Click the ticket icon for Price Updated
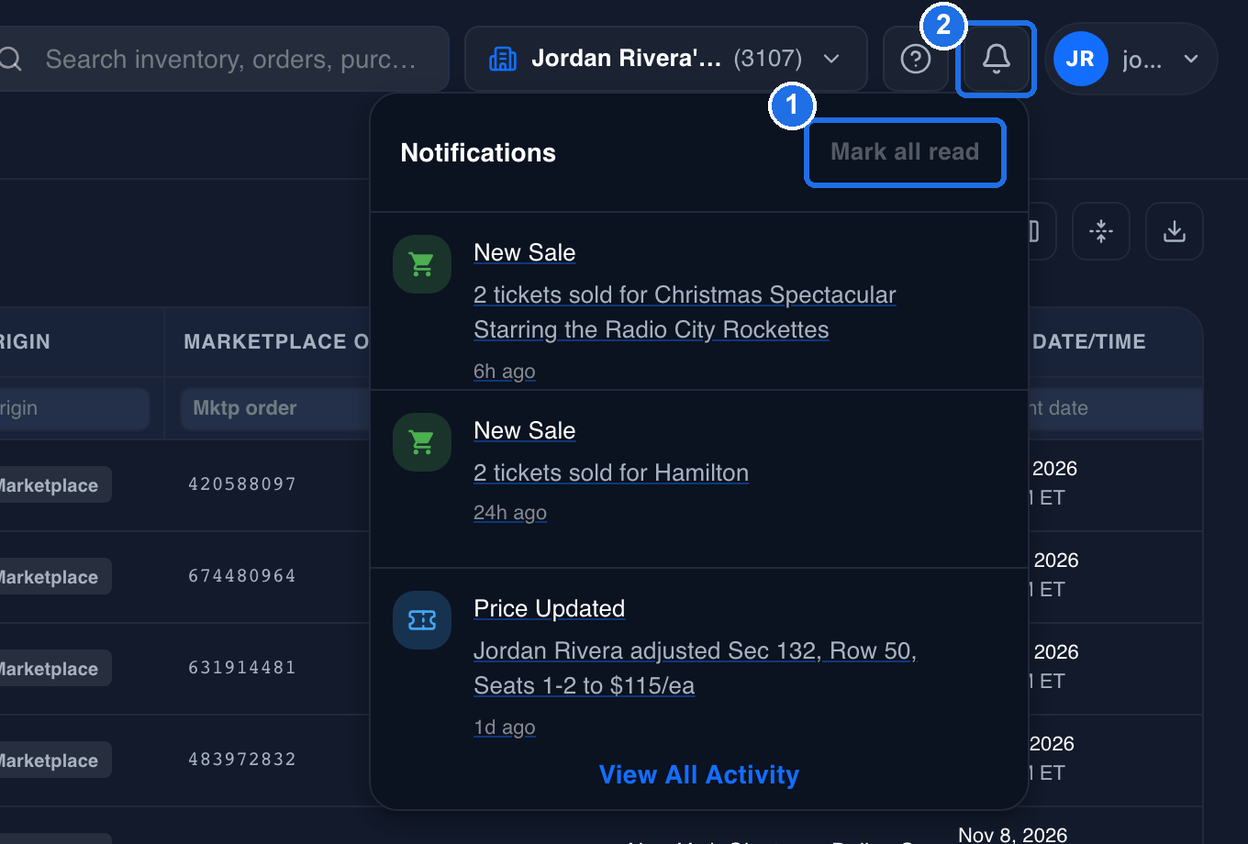 pyautogui.click(x=422, y=620)
